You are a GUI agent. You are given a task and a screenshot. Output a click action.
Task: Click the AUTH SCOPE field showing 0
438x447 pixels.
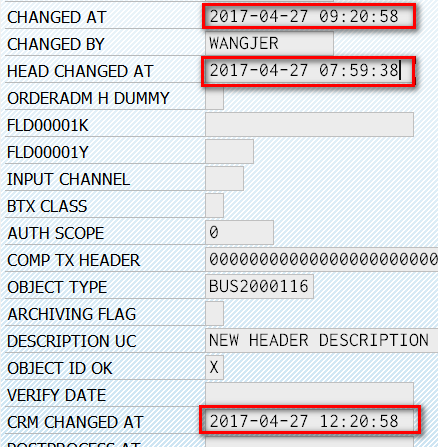coord(239,232)
